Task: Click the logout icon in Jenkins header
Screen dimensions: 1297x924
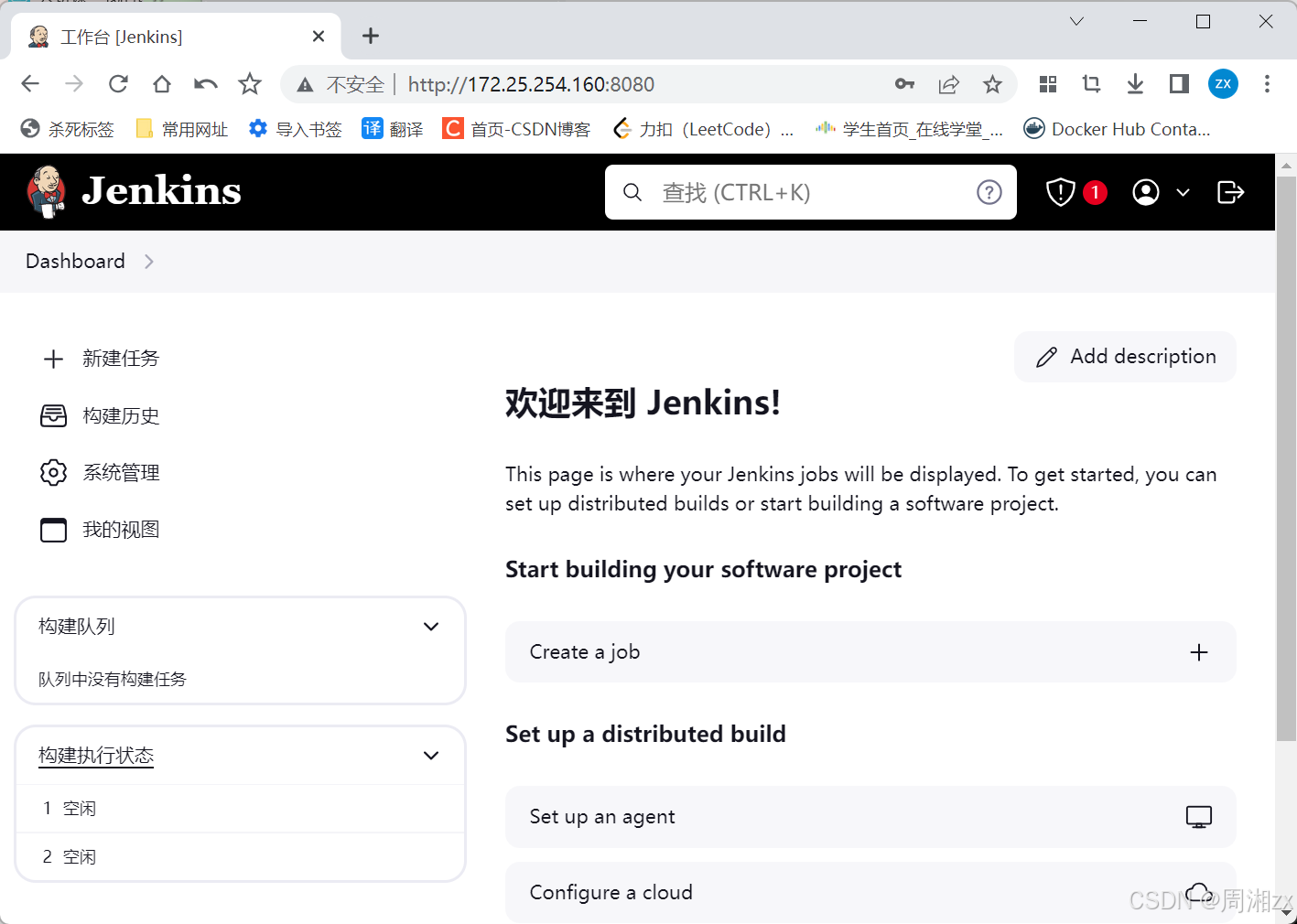Action: click(x=1230, y=192)
